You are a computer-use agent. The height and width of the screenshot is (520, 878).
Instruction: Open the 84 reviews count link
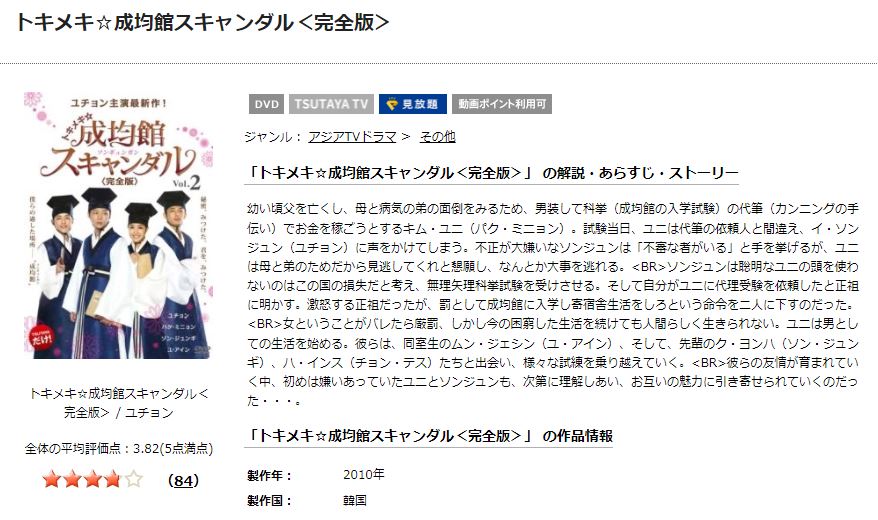click(x=183, y=480)
